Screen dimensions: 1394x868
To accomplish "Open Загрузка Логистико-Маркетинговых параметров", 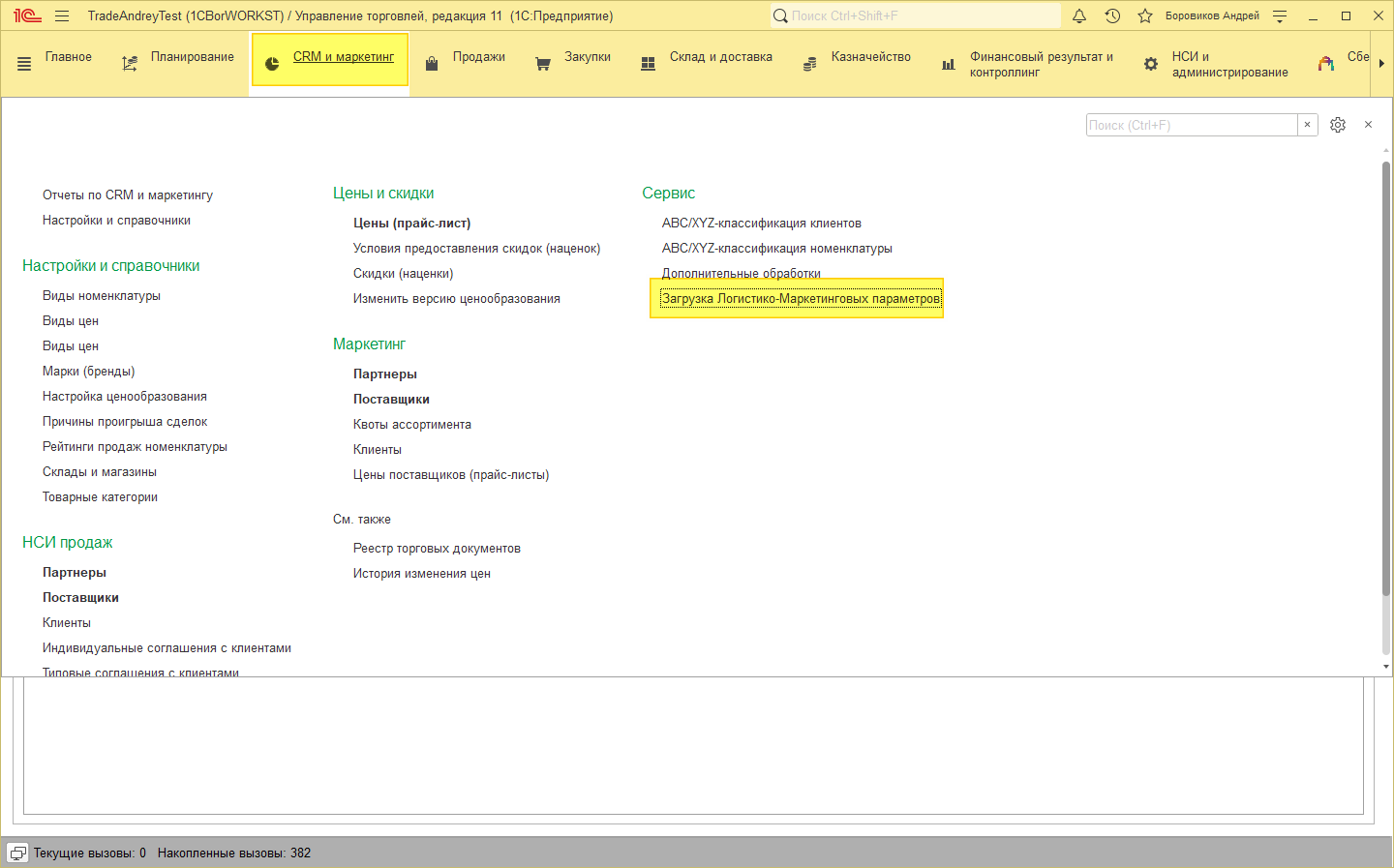I will click(801, 299).
